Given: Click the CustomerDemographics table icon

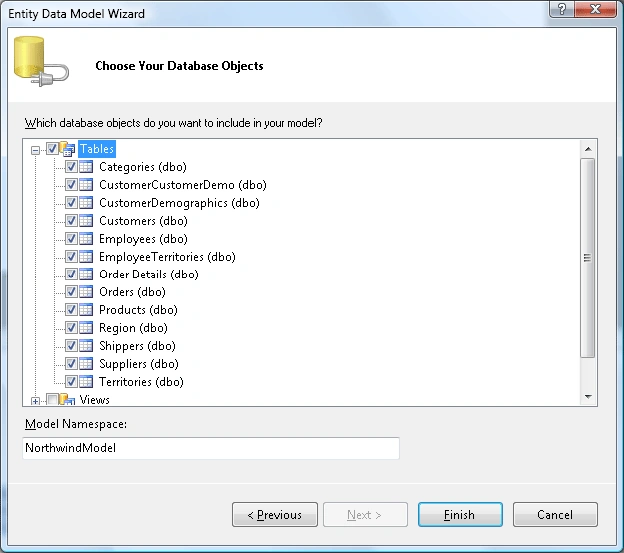Looking at the screenshot, I should (x=86, y=203).
